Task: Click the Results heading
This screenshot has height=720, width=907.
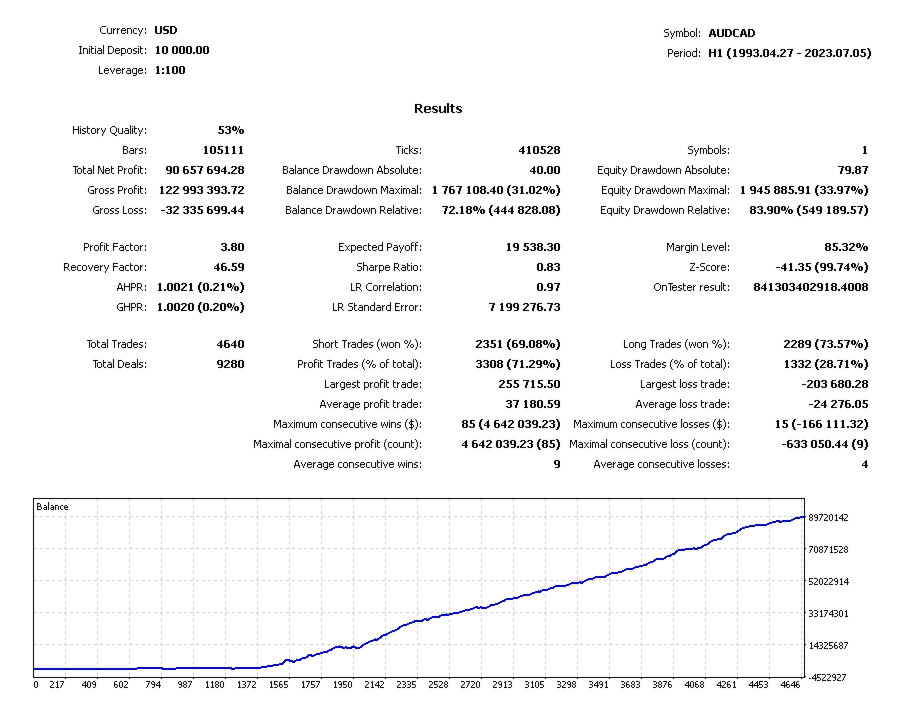Action: point(438,109)
